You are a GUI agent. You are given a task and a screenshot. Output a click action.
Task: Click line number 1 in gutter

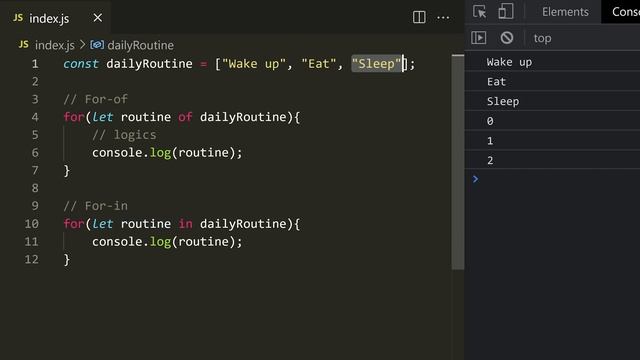(35, 64)
